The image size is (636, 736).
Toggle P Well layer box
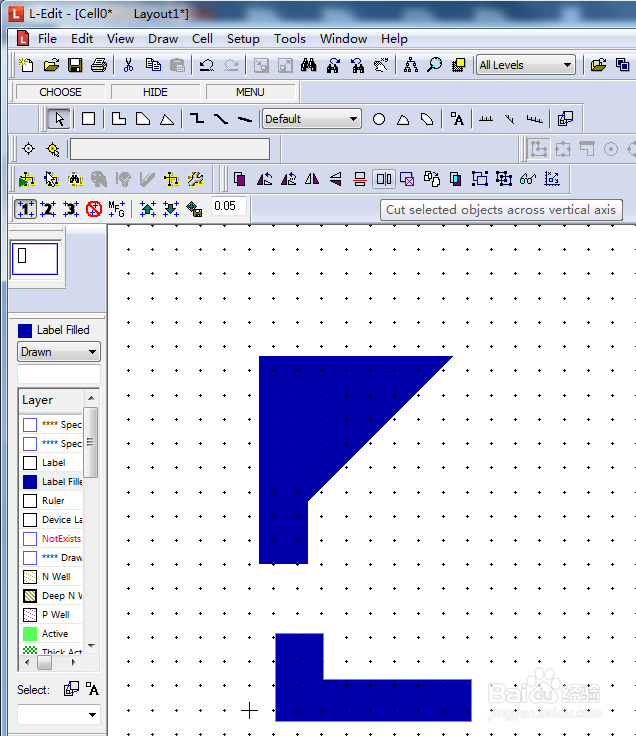point(30,615)
